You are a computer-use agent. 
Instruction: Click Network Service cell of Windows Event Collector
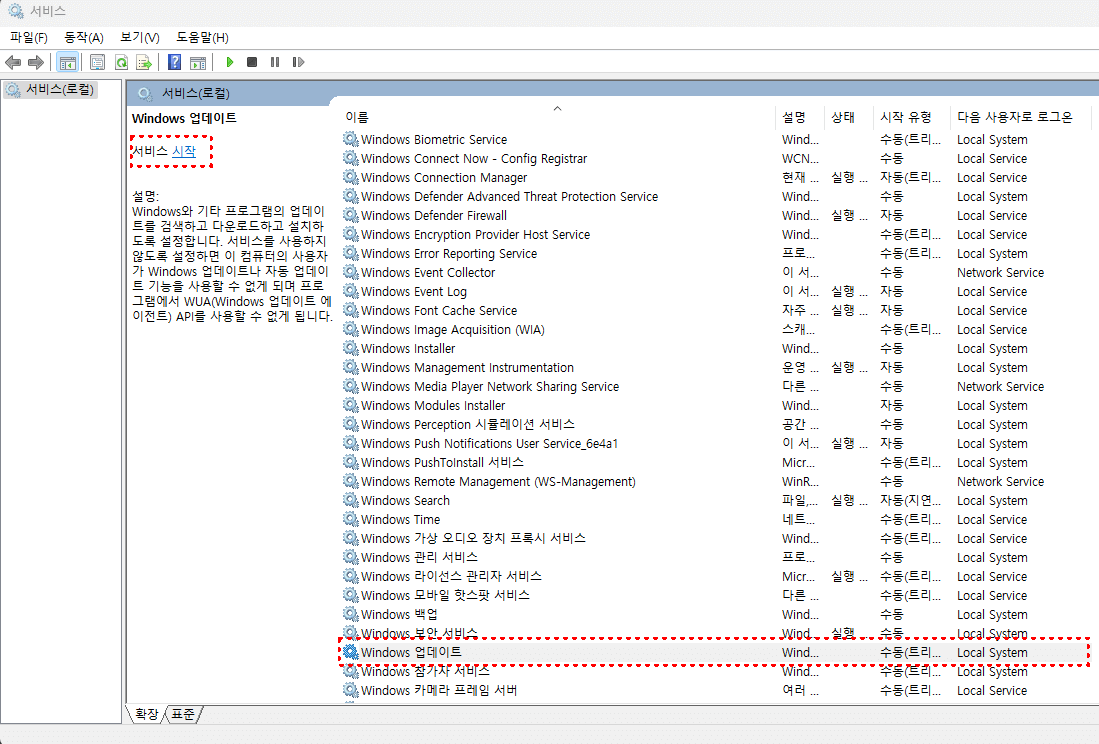point(1000,273)
